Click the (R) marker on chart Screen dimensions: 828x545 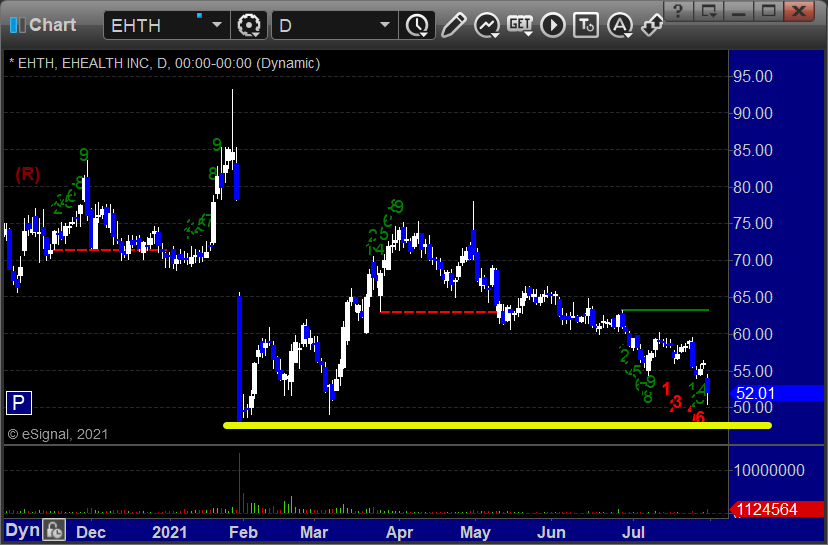click(x=27, y=174)
